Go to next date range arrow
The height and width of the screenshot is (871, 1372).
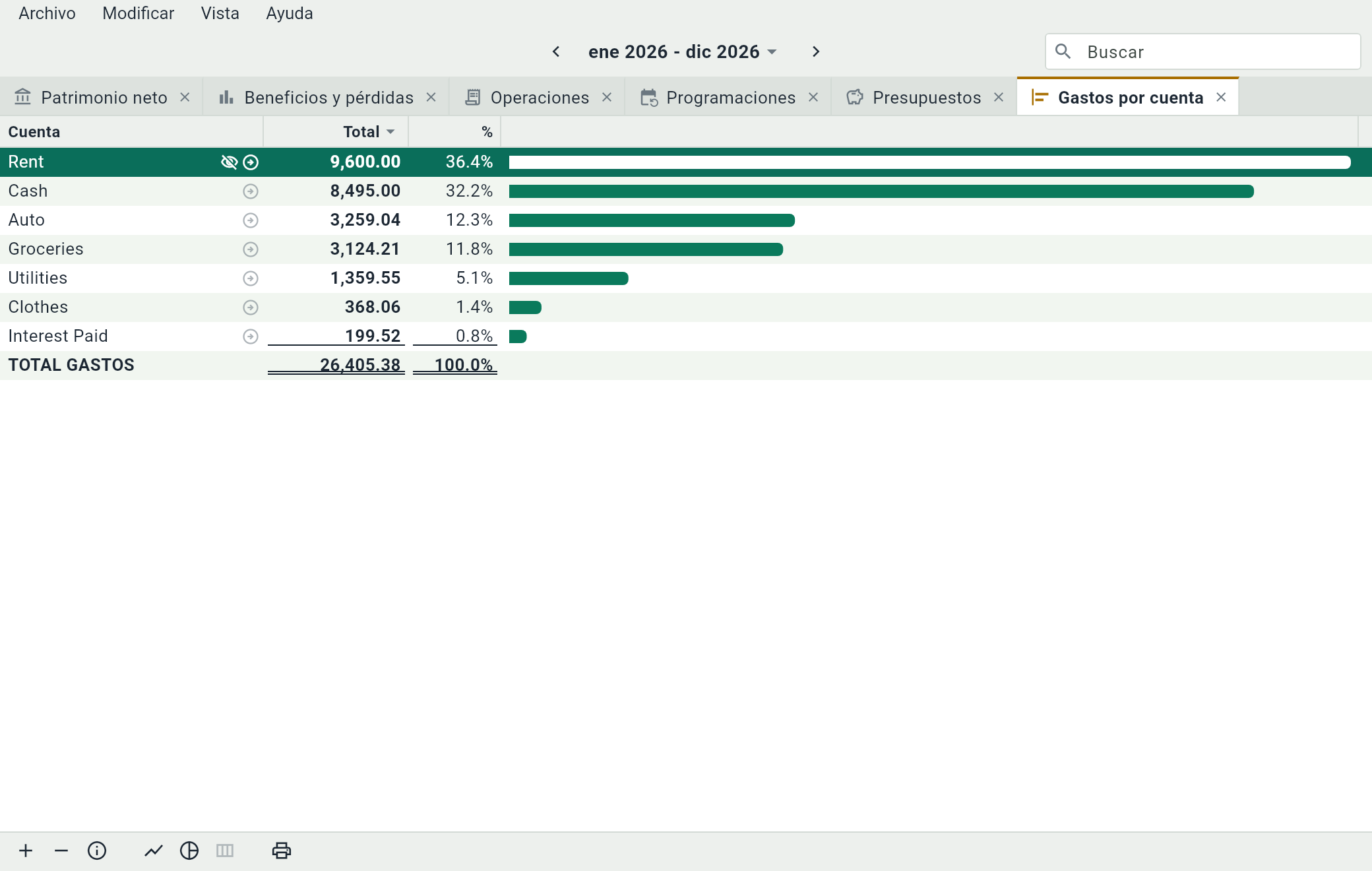point(816,51)
